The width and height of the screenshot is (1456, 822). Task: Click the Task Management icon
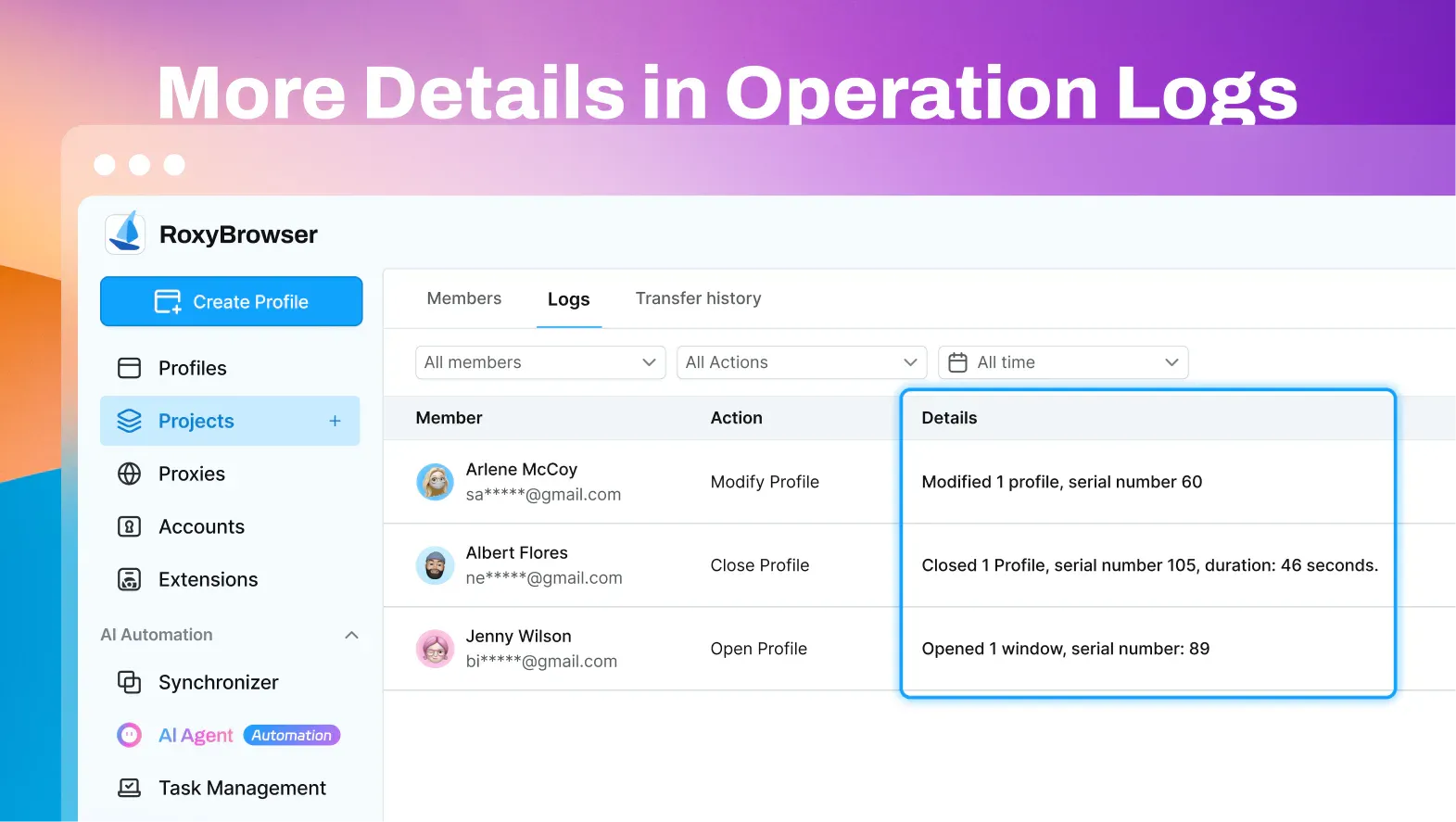130,788
